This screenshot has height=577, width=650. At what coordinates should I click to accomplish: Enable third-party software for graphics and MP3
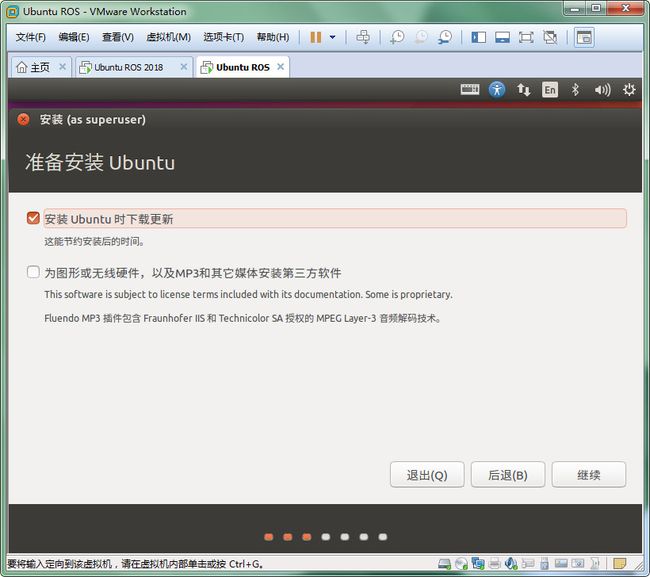33,272
